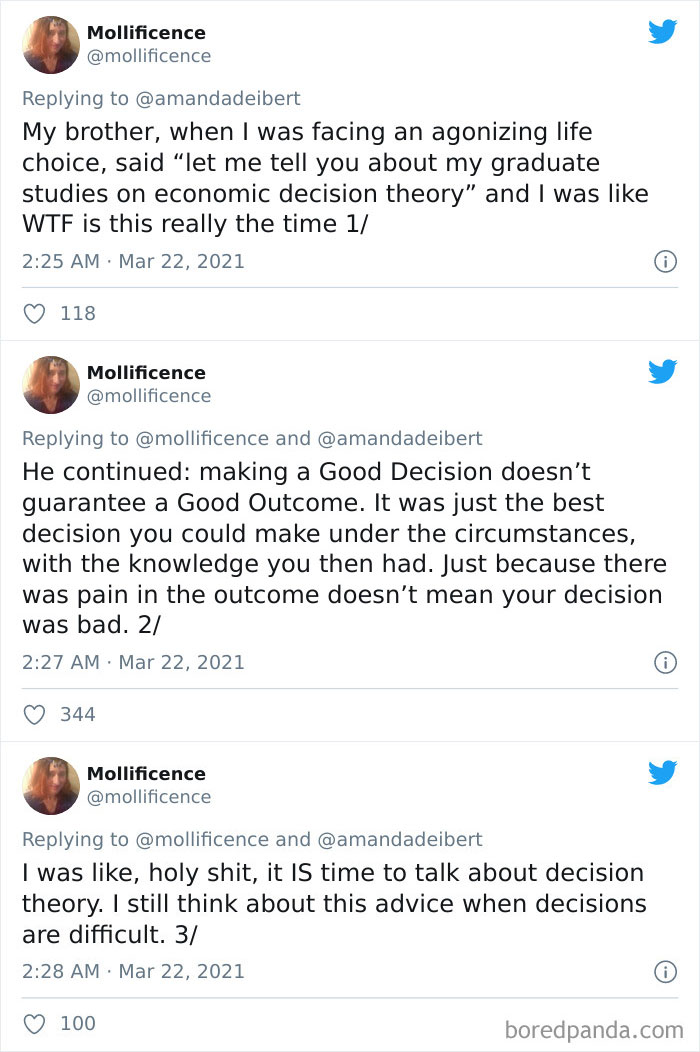Click the heart icon showing 118 likes
This screenshot has height=1052, width=700.
click(34, 313)
